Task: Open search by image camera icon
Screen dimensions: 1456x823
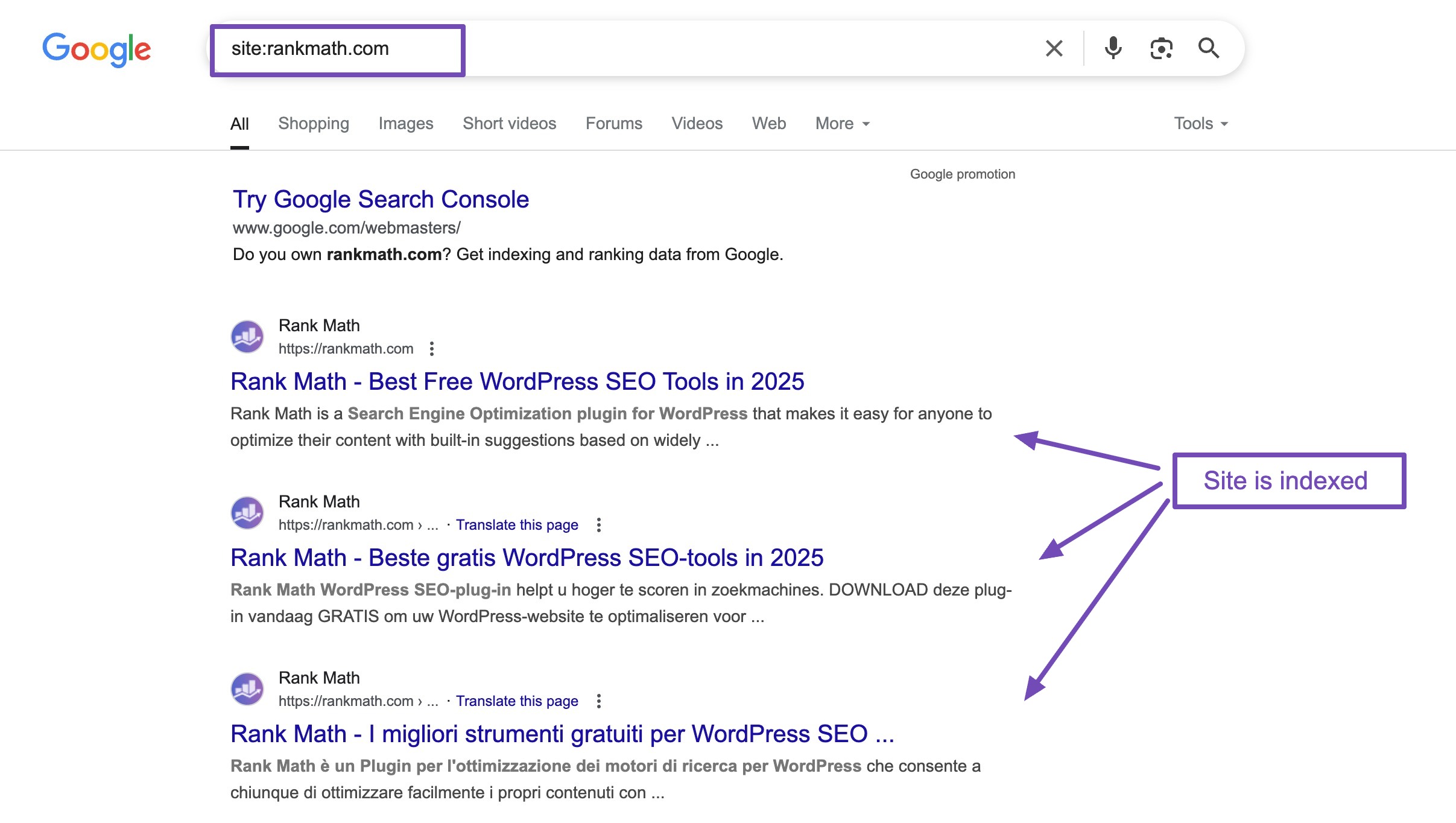Action: [x=1161, y=48]
